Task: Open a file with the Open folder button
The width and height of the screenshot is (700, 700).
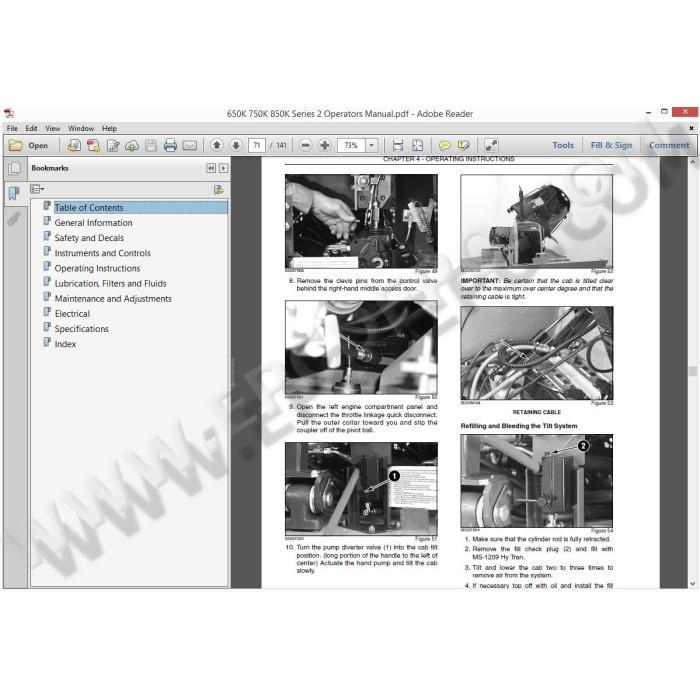Action: (x=29, y=146)
